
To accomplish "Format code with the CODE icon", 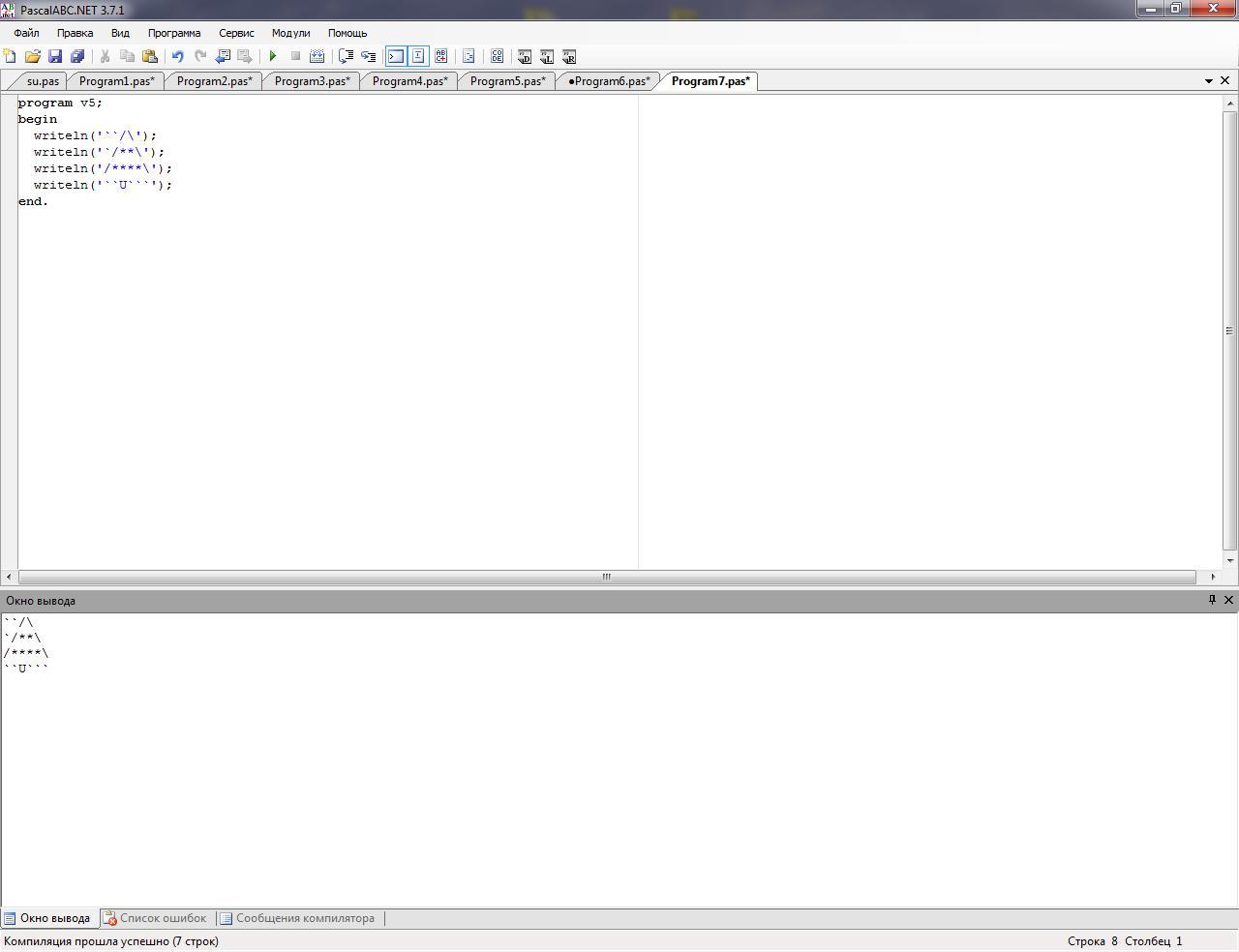I will click(497, 56).
